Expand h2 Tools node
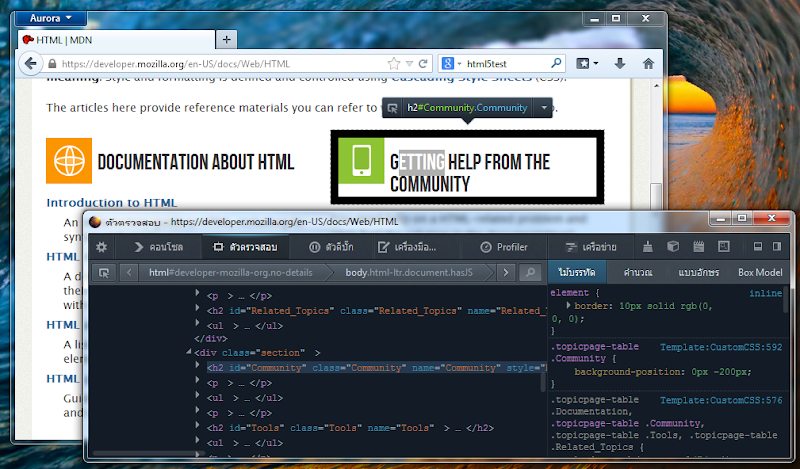800x469 pixels. (197, 425)
